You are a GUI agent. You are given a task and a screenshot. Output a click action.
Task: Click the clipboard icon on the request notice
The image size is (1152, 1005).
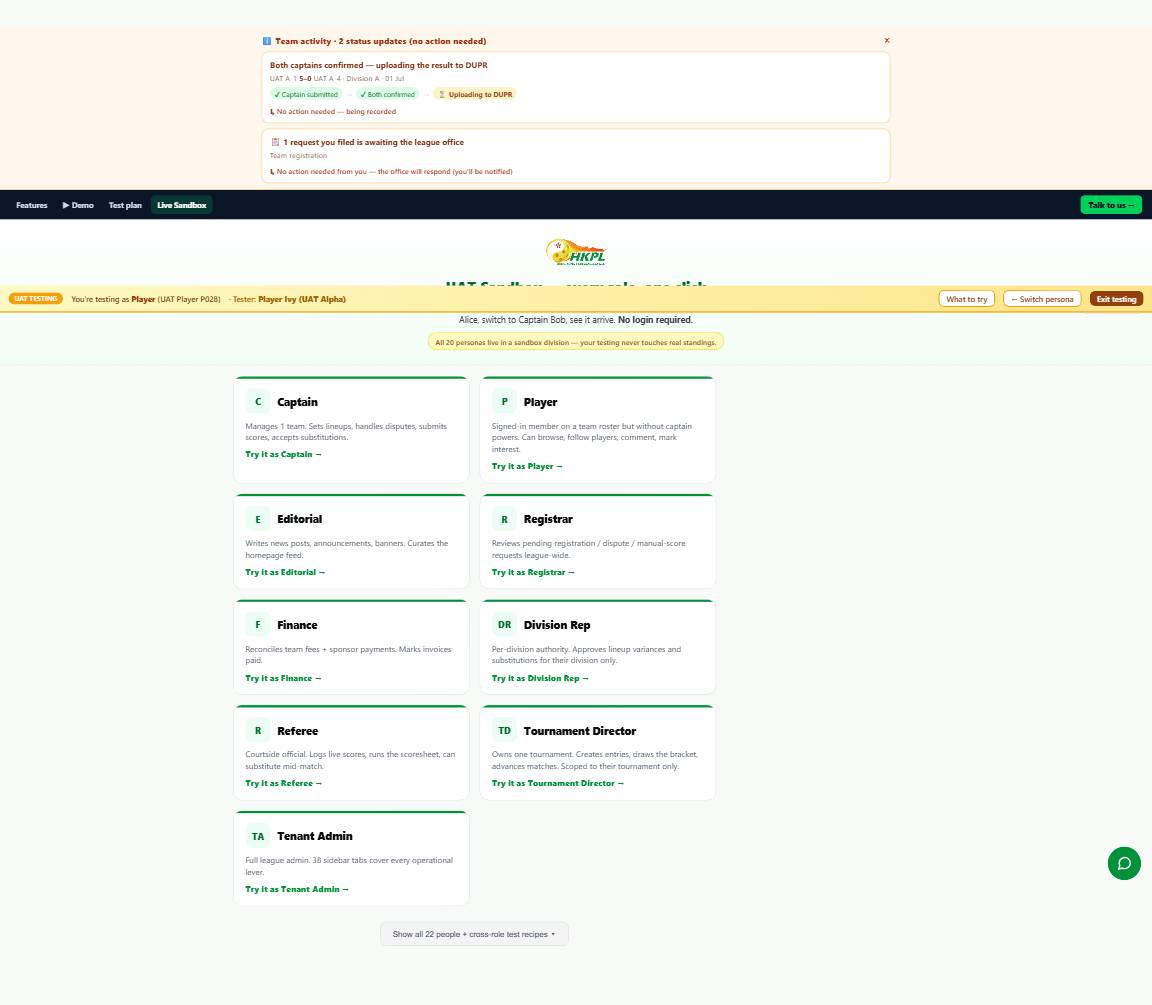pos(275,143)
